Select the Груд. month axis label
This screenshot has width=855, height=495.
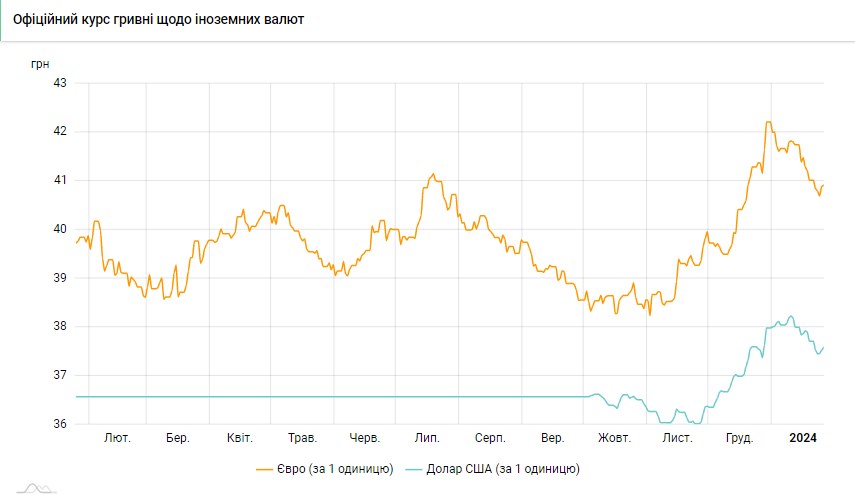740,439
